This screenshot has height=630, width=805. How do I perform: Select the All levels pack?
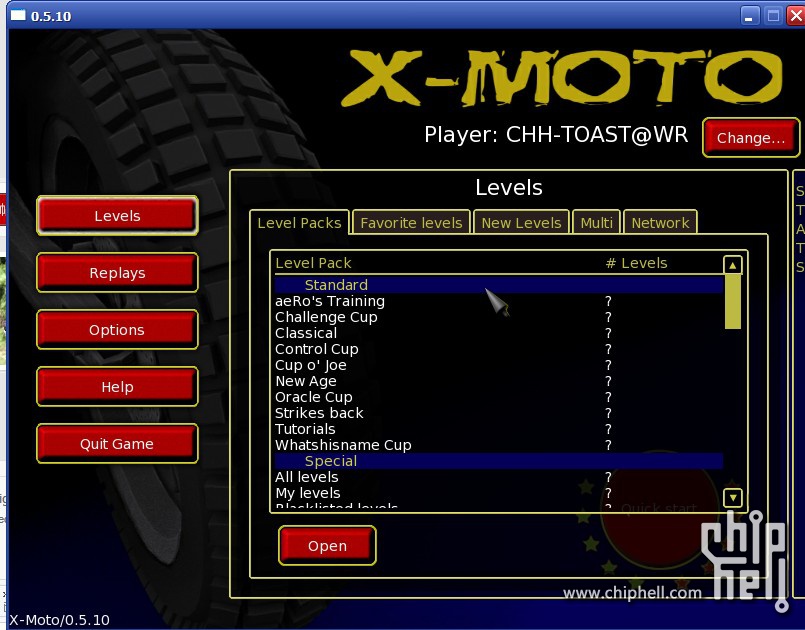(499, 477)
